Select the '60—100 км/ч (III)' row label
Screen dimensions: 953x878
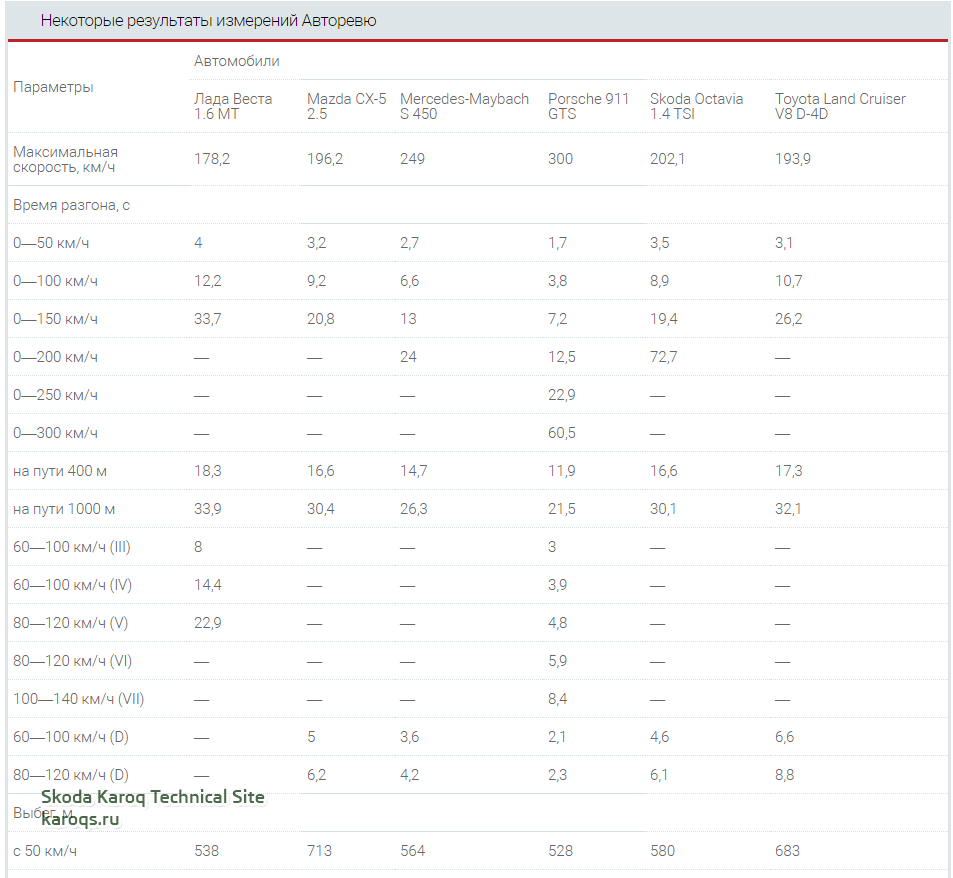point(72,547)
